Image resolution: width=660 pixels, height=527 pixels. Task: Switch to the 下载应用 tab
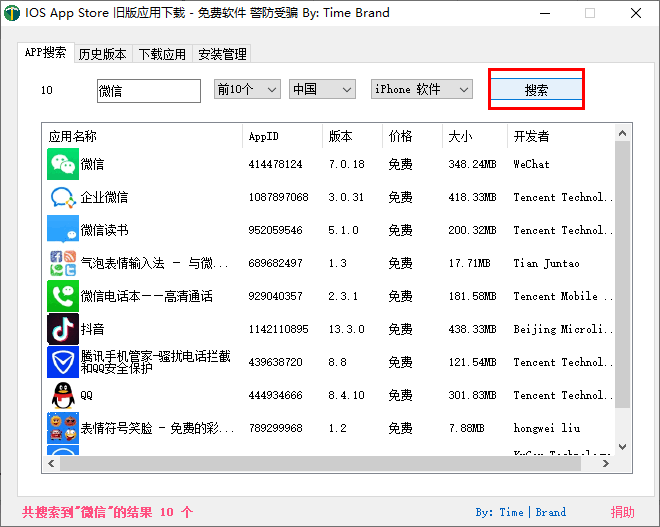click(x=162, y=54)
